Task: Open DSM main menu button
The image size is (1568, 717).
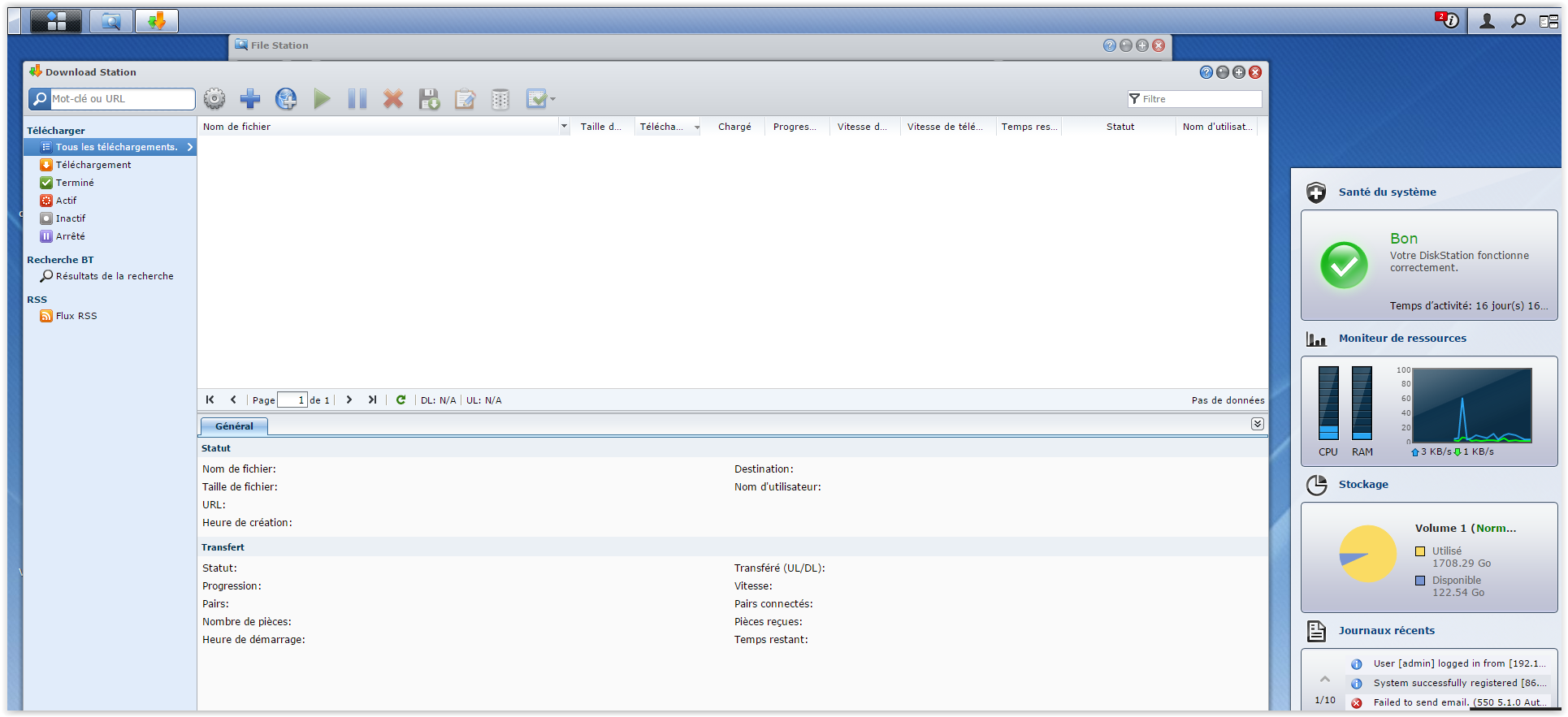Action: click(x=56, y=21)
